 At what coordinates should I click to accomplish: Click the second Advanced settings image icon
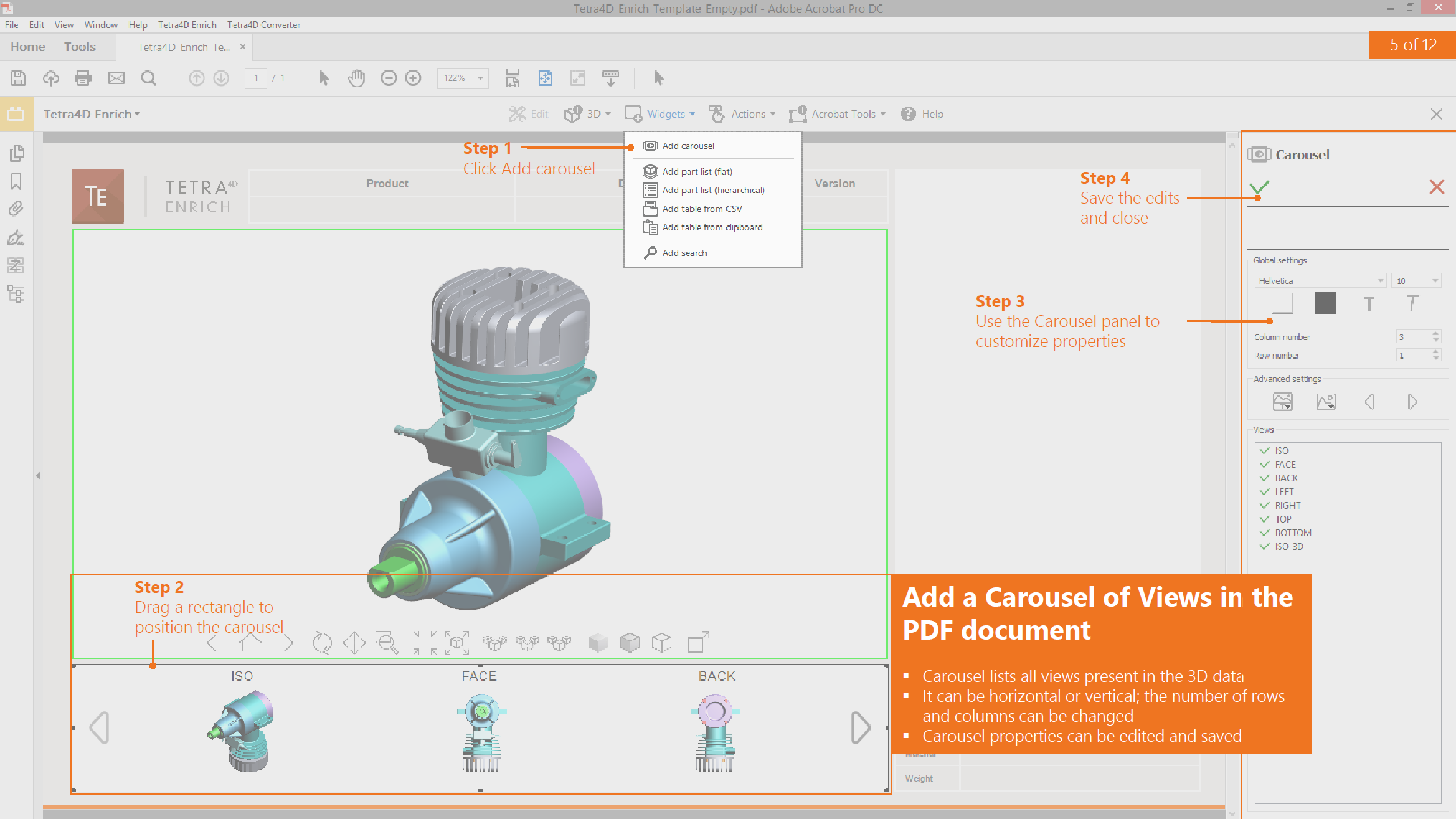pos(1326,402)
